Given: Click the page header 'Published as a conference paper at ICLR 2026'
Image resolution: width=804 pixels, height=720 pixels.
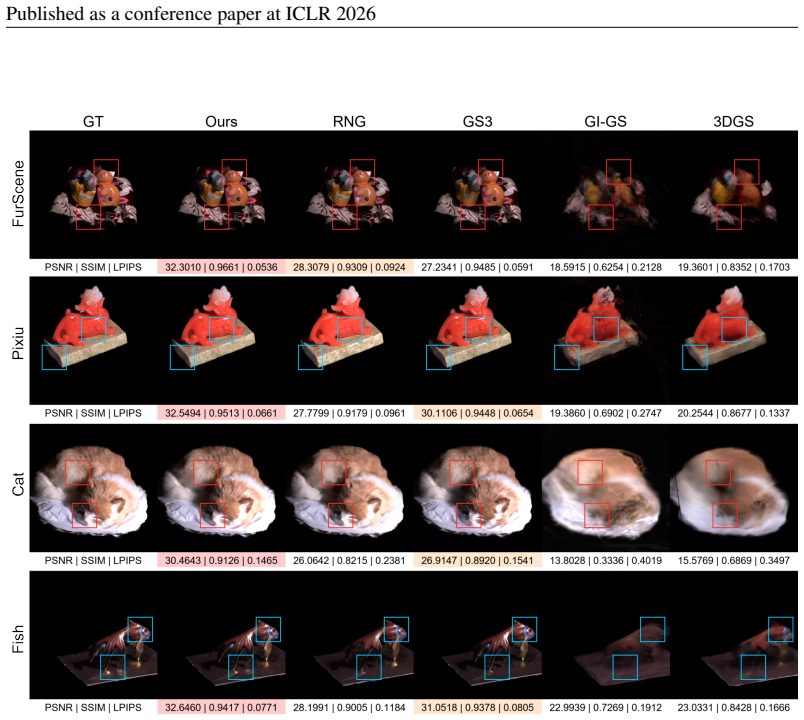Looking at the screenshot, I should click(x=191, y=14).
